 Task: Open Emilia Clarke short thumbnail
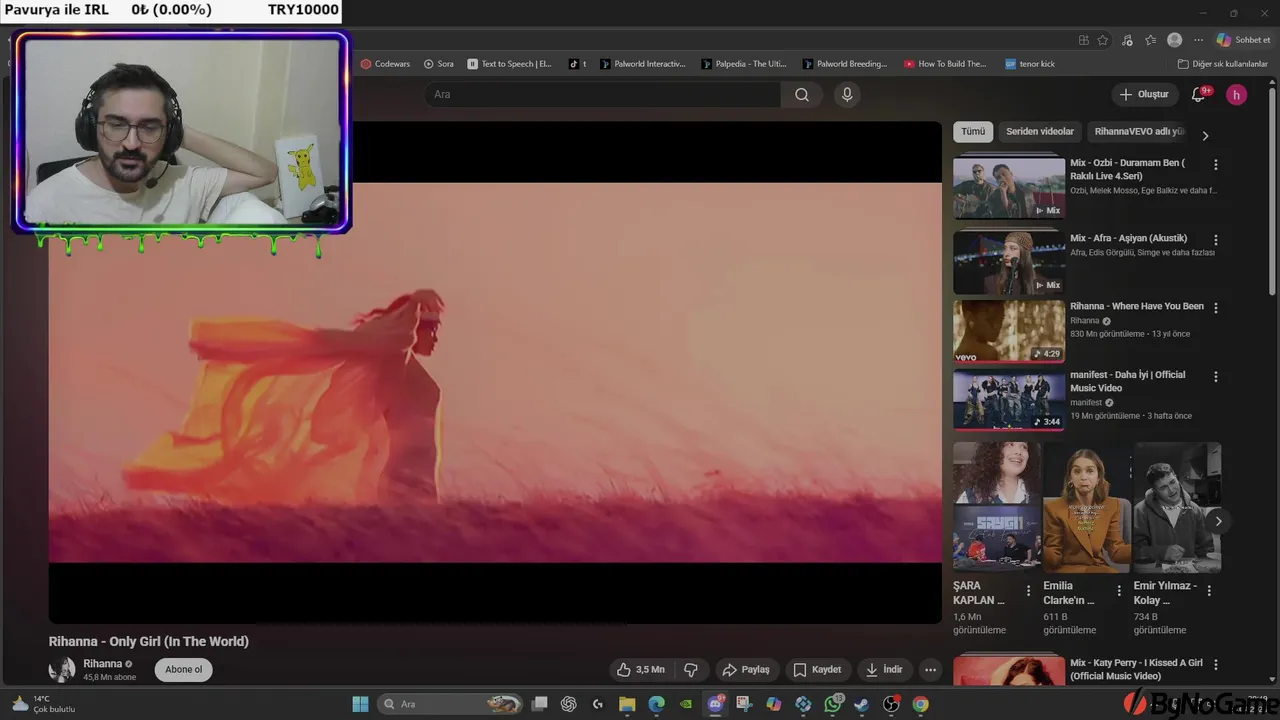click(1087, 507)
